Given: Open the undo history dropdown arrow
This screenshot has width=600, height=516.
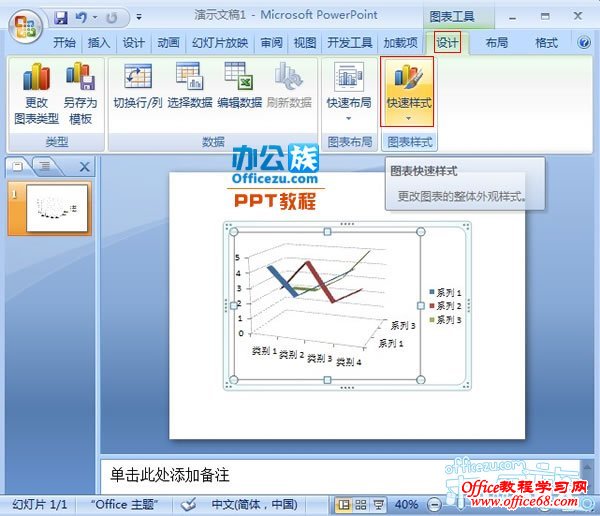Looking at the screenshot, I should (x=95, y=17).
